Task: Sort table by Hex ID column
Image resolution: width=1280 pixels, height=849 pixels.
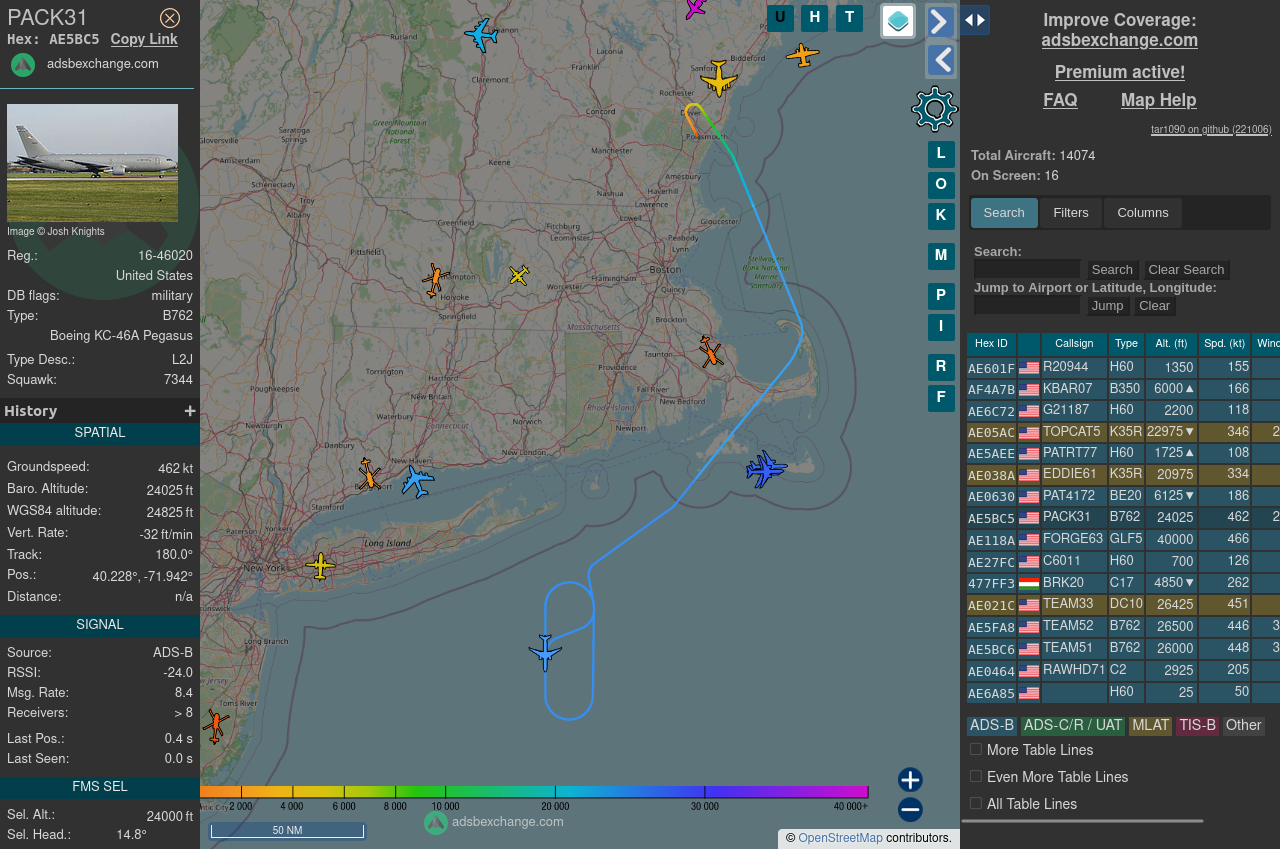Action: pyautogui.click(x=991, y=344)
